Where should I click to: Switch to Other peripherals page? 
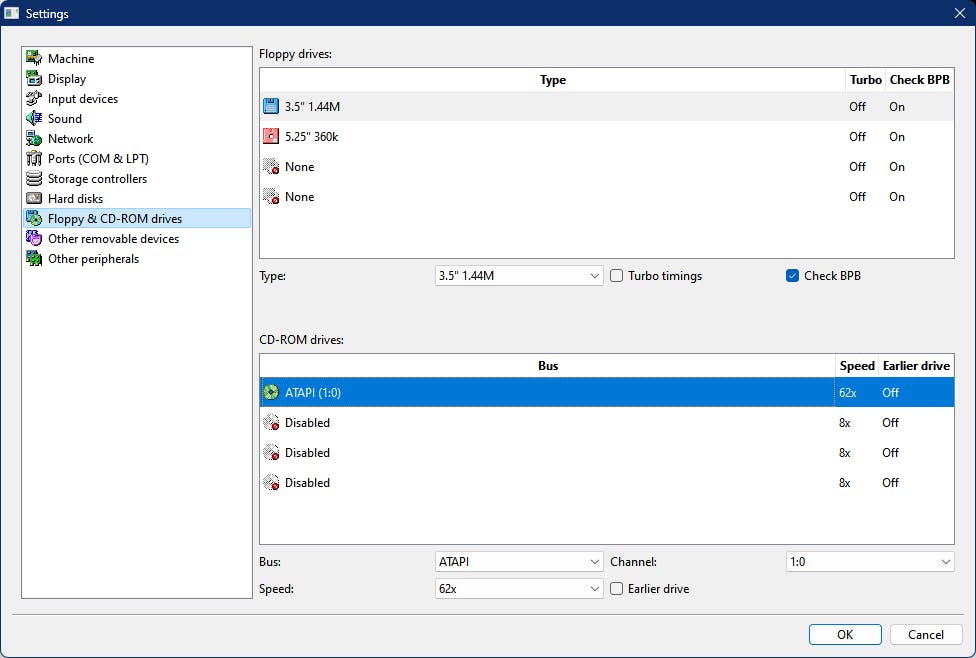[93, 259]
